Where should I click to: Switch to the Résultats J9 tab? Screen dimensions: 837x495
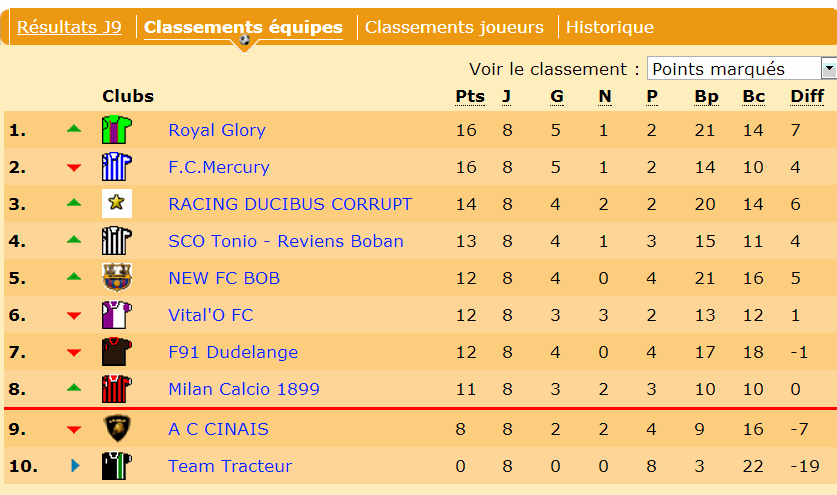point(69,27)
